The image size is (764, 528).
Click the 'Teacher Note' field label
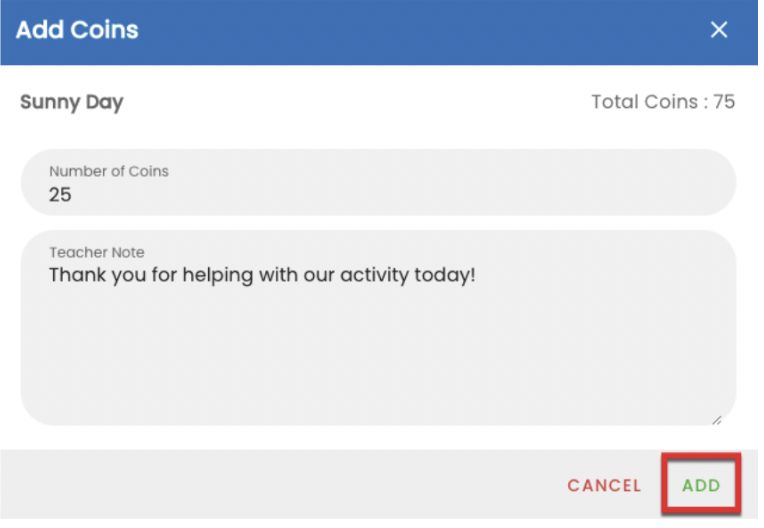96,252
